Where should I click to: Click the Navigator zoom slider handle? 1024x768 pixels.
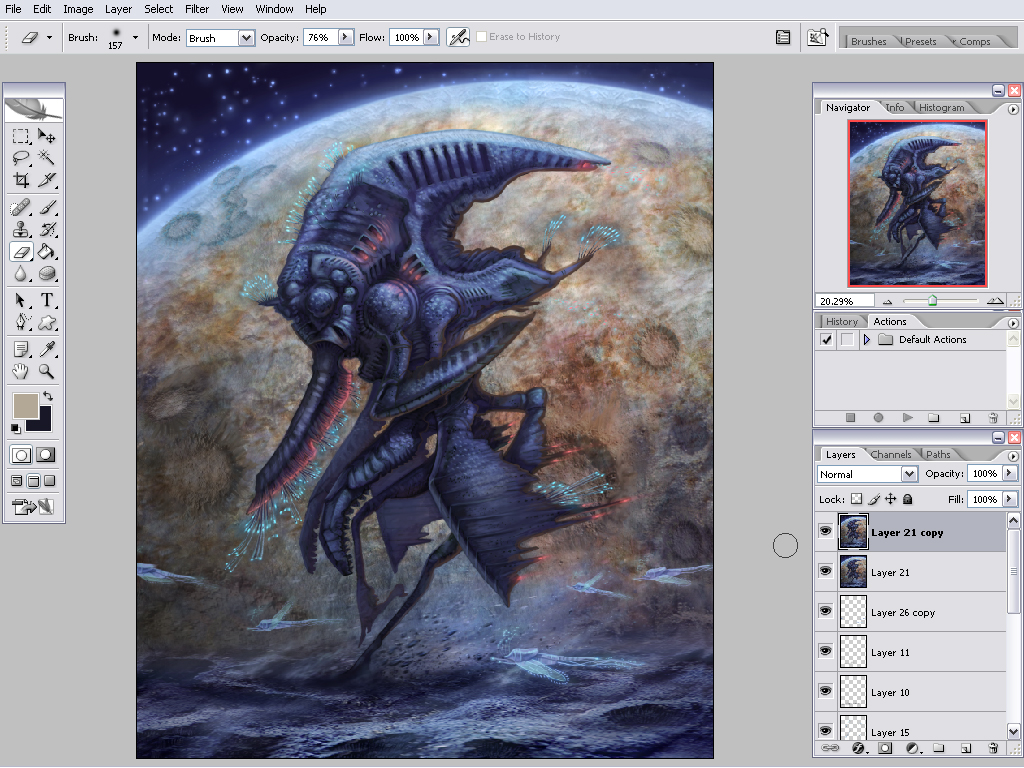click(x=933, y=300)
